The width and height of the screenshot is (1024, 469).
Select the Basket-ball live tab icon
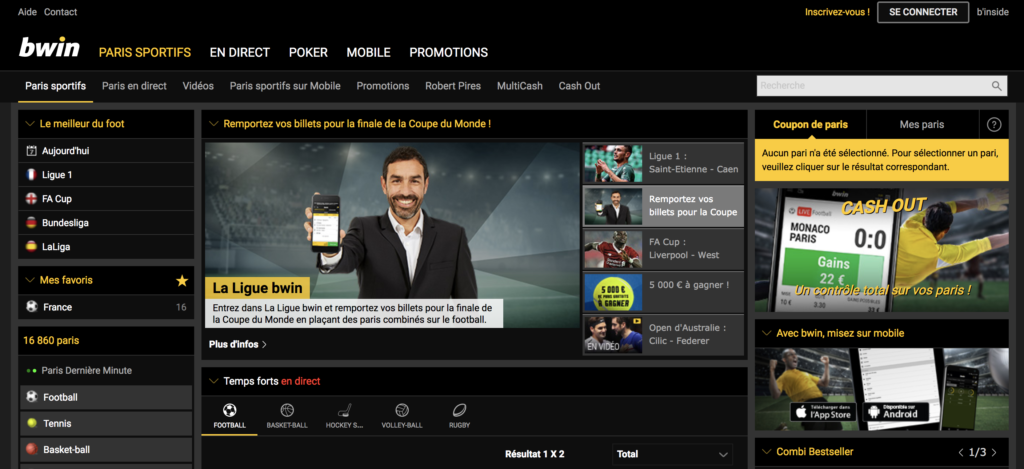click(287, 410)
